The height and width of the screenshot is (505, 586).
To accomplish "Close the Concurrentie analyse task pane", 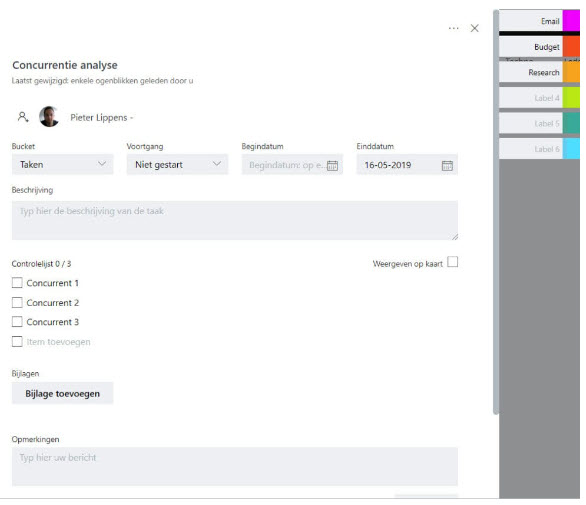I will pos(475,28).
